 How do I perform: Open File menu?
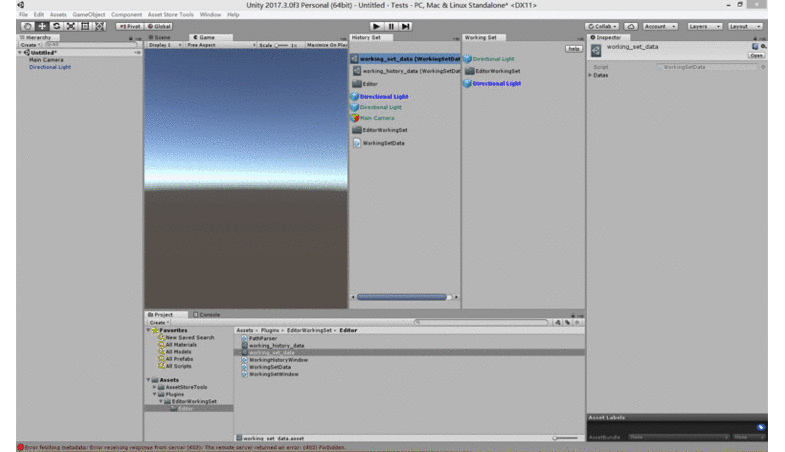23,15
